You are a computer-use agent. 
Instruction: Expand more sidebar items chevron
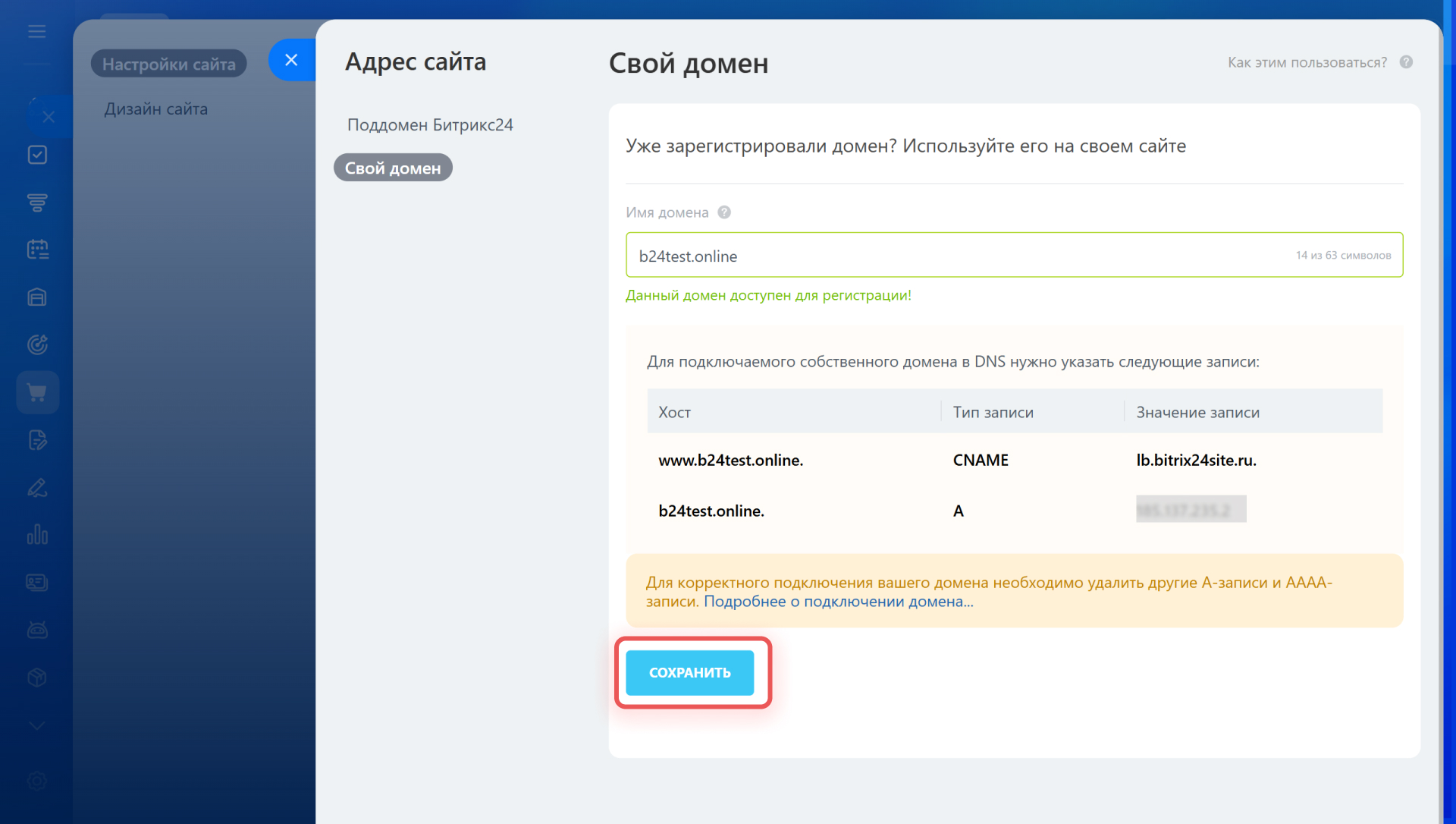tap(37, 726)
